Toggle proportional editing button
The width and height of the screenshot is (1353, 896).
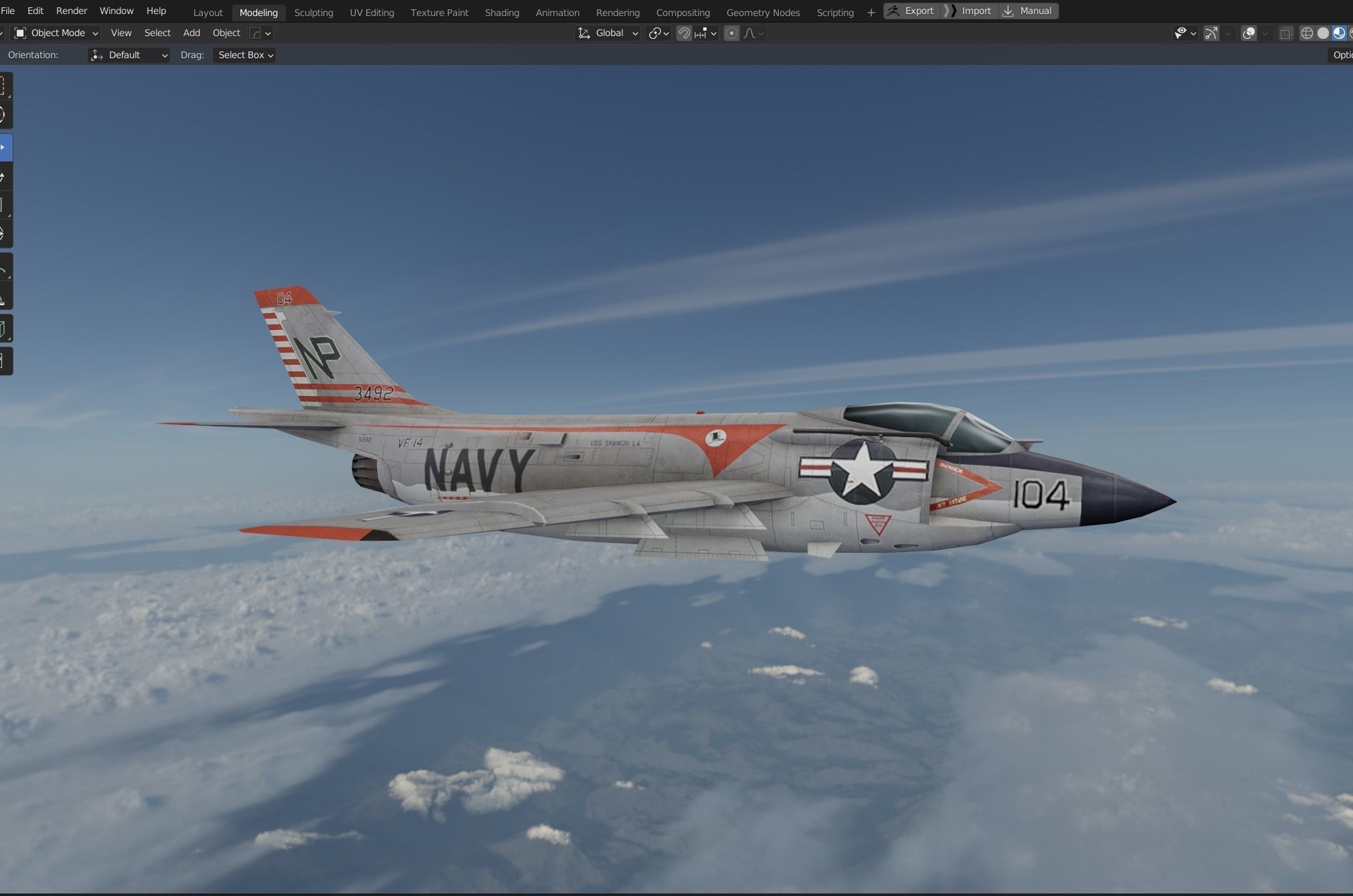[731, 33]
